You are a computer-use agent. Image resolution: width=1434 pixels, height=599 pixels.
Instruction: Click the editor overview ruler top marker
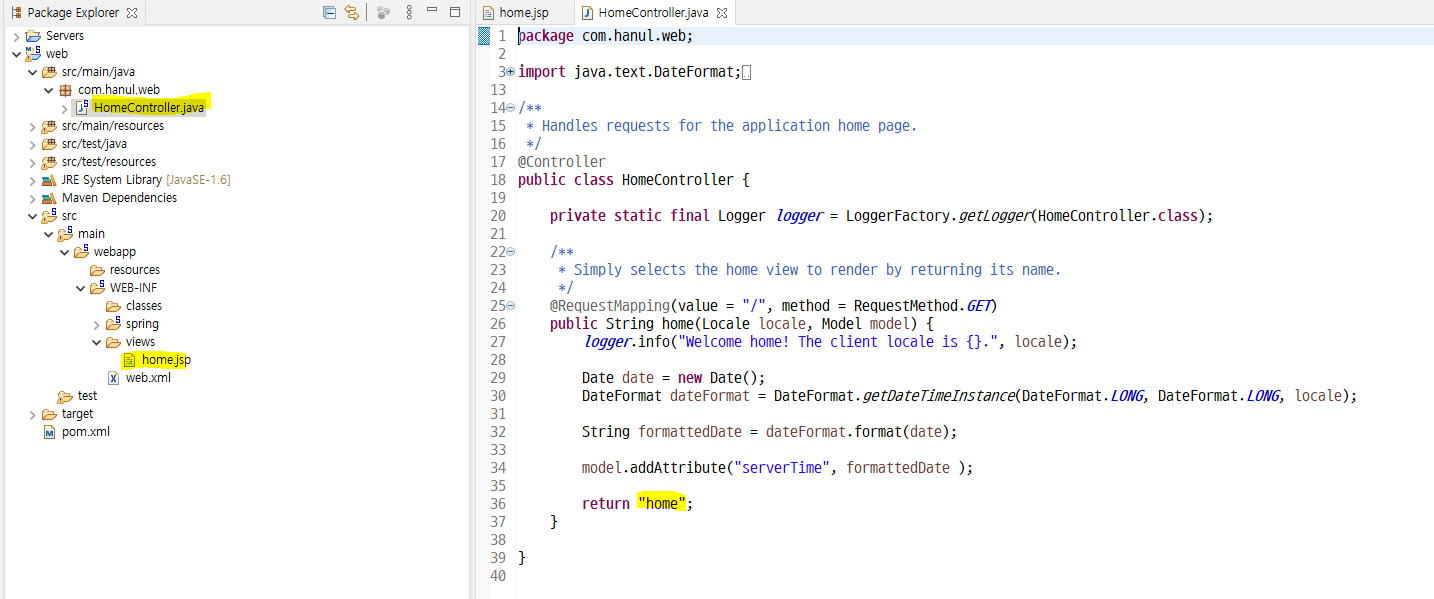tap(484, 36)
